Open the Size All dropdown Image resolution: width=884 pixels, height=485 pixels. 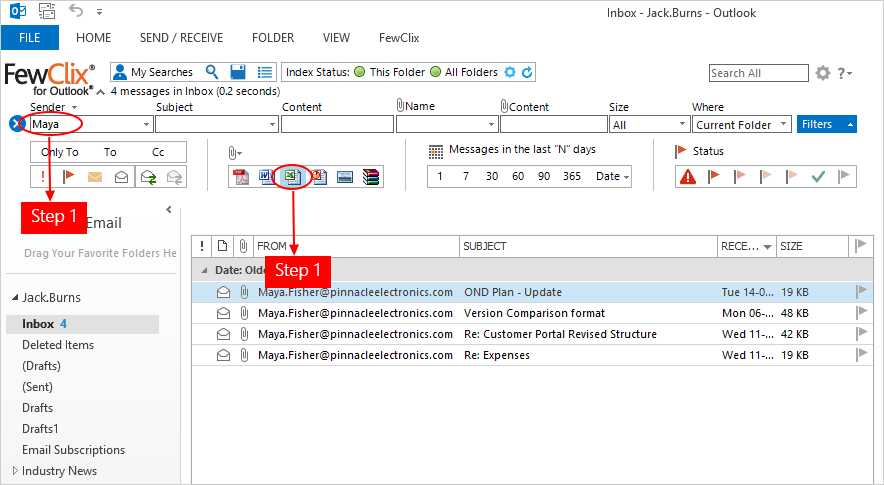tap(682, 124)
